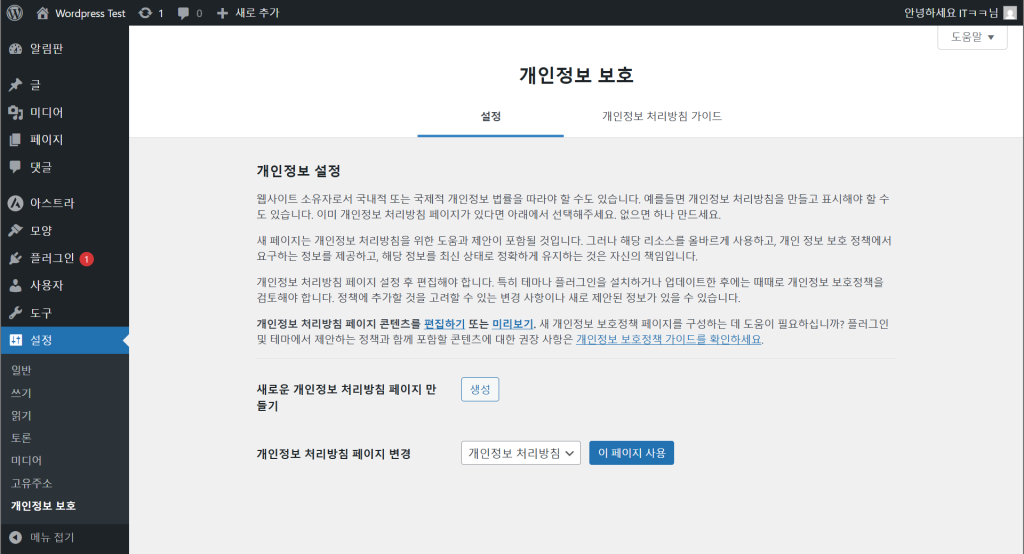The image size is (1024, 554).
Task: Click the 개인정보 설정 section heading
Action: (x=298, y=171)
